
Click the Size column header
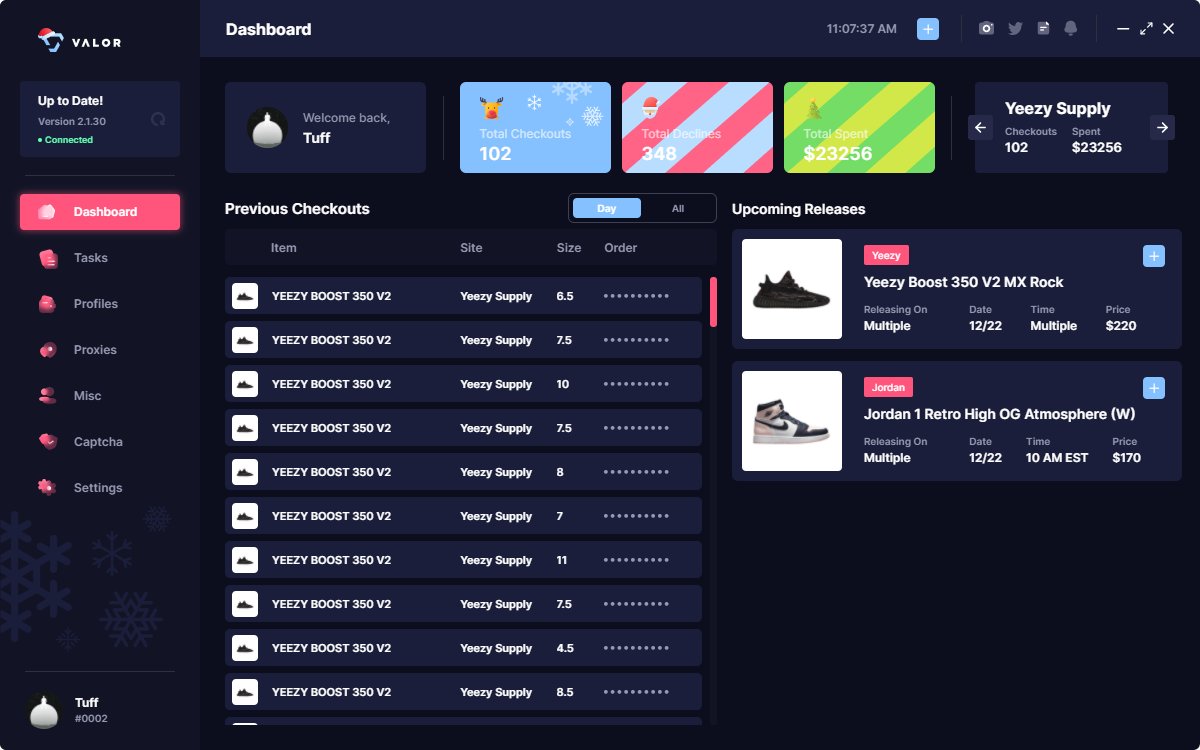coord(569,248)
